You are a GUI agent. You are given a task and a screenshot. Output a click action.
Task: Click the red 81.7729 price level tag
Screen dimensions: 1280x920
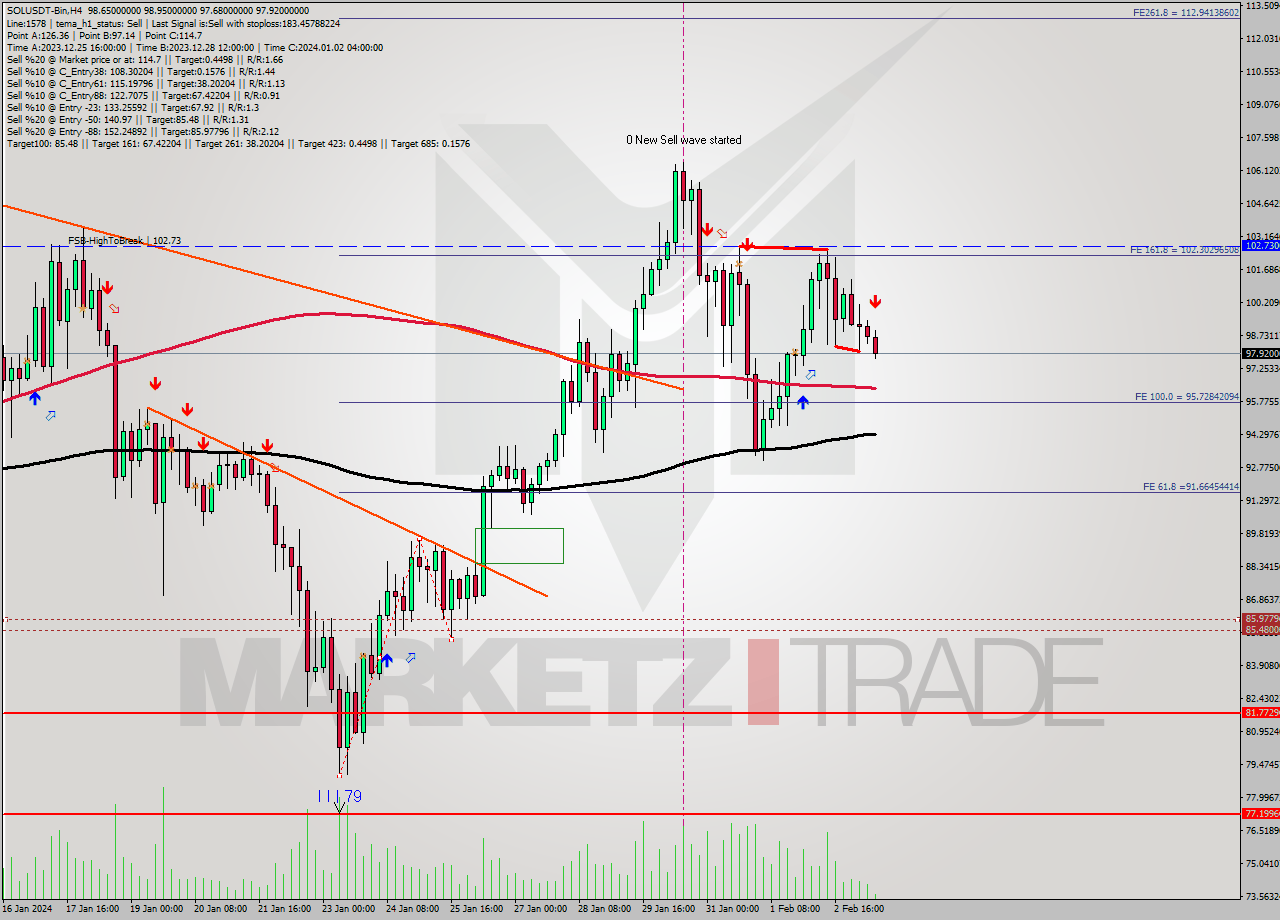coord(1260,712)
